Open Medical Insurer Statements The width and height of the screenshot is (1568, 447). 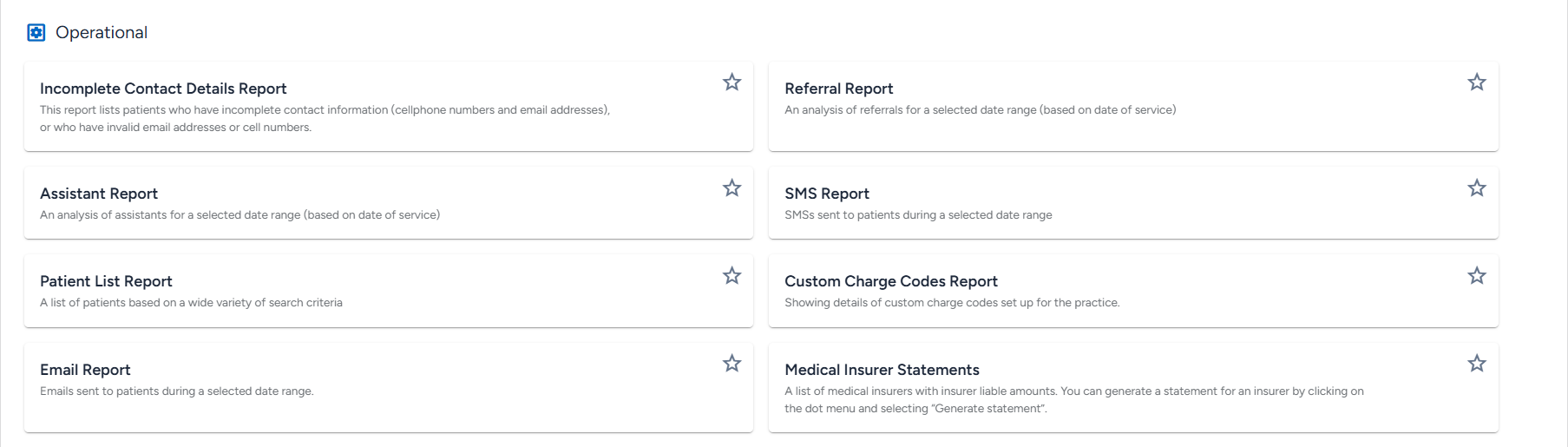(882, 370)
